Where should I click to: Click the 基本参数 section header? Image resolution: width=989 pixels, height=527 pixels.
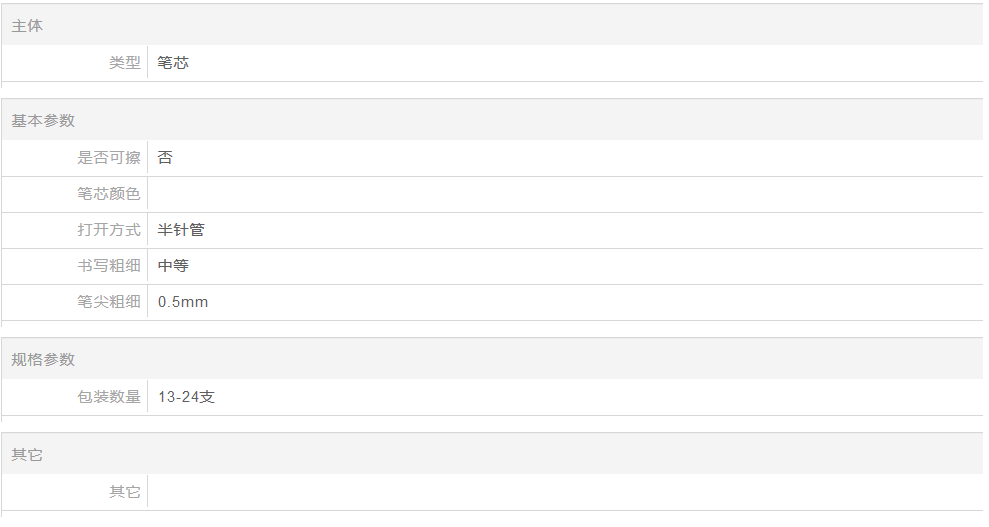(43, 121)
